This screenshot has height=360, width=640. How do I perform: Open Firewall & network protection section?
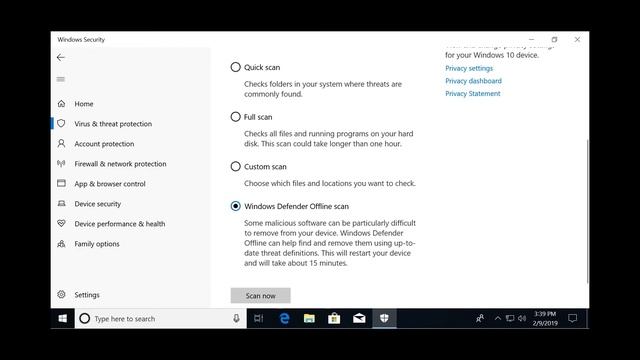coord(120,164)
